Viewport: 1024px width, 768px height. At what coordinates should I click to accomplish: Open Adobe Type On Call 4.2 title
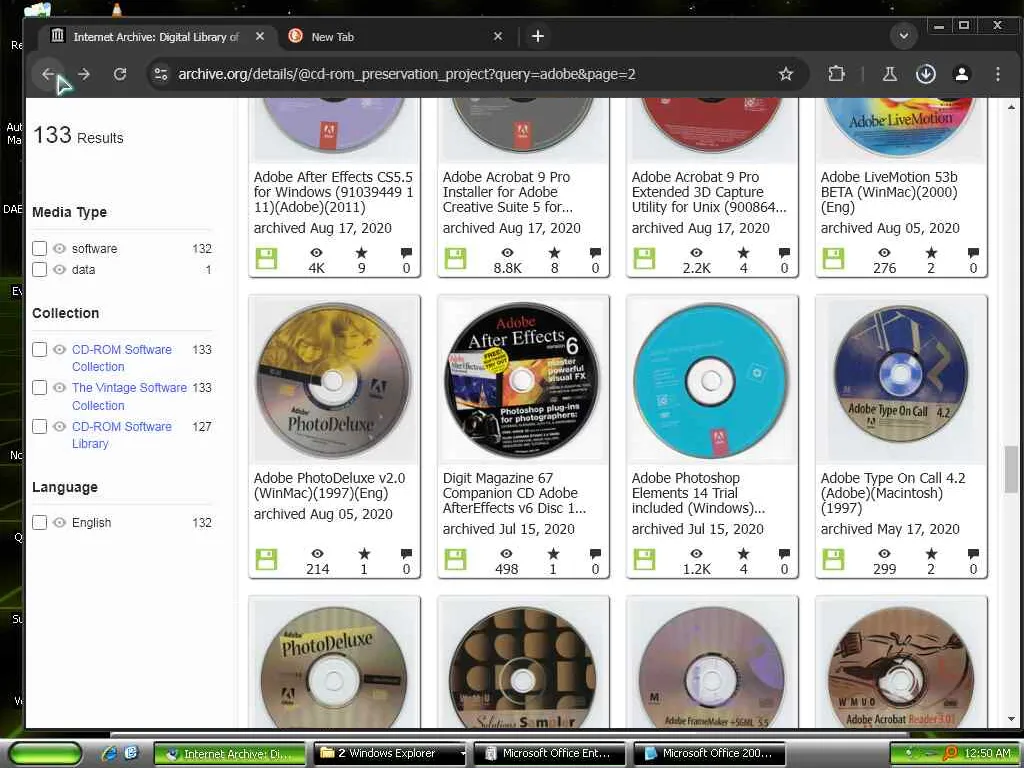click(x=893, y=493)
